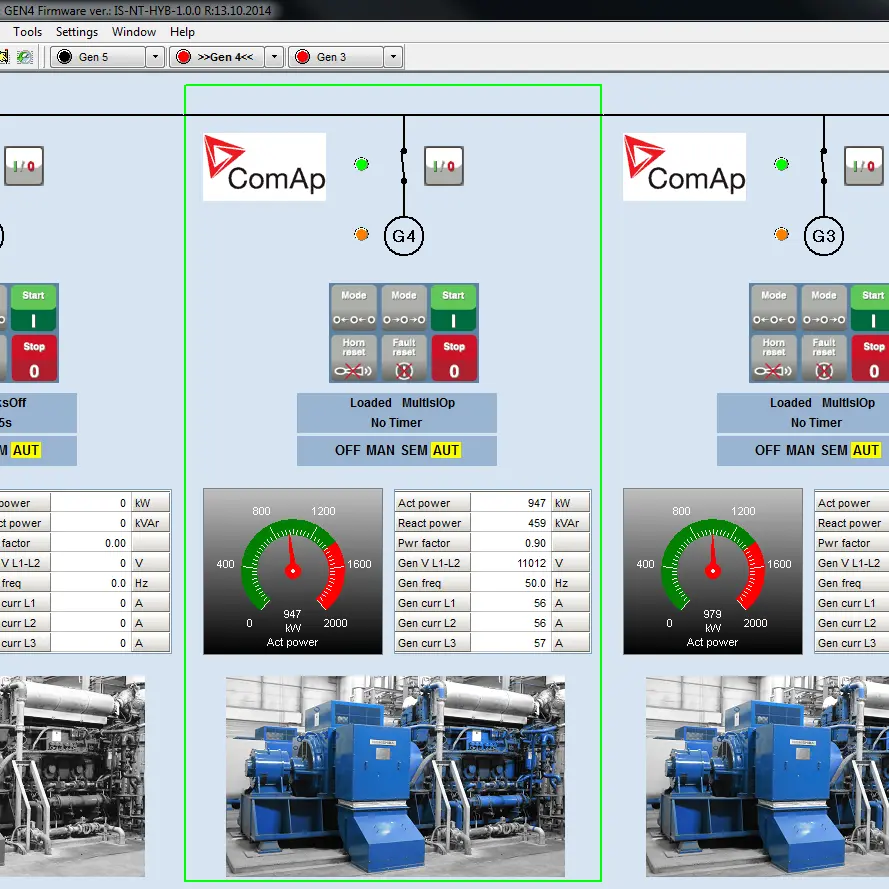The width and height of the screenshot is (889, 889).
Task: Click G4 Gen freq value 50.0
Action: coord(510,583)
